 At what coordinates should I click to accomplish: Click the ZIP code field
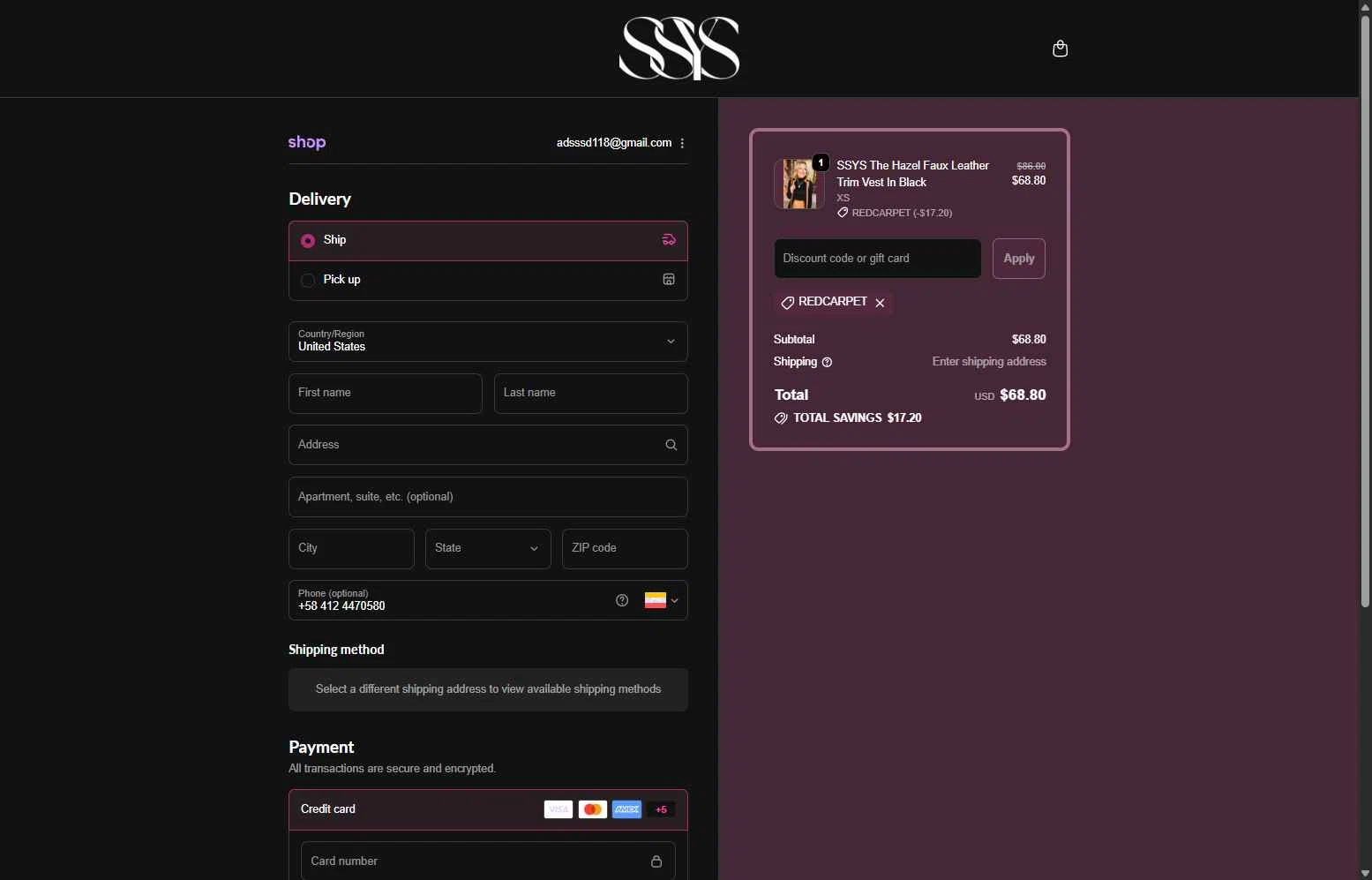(x=625, y=549)
